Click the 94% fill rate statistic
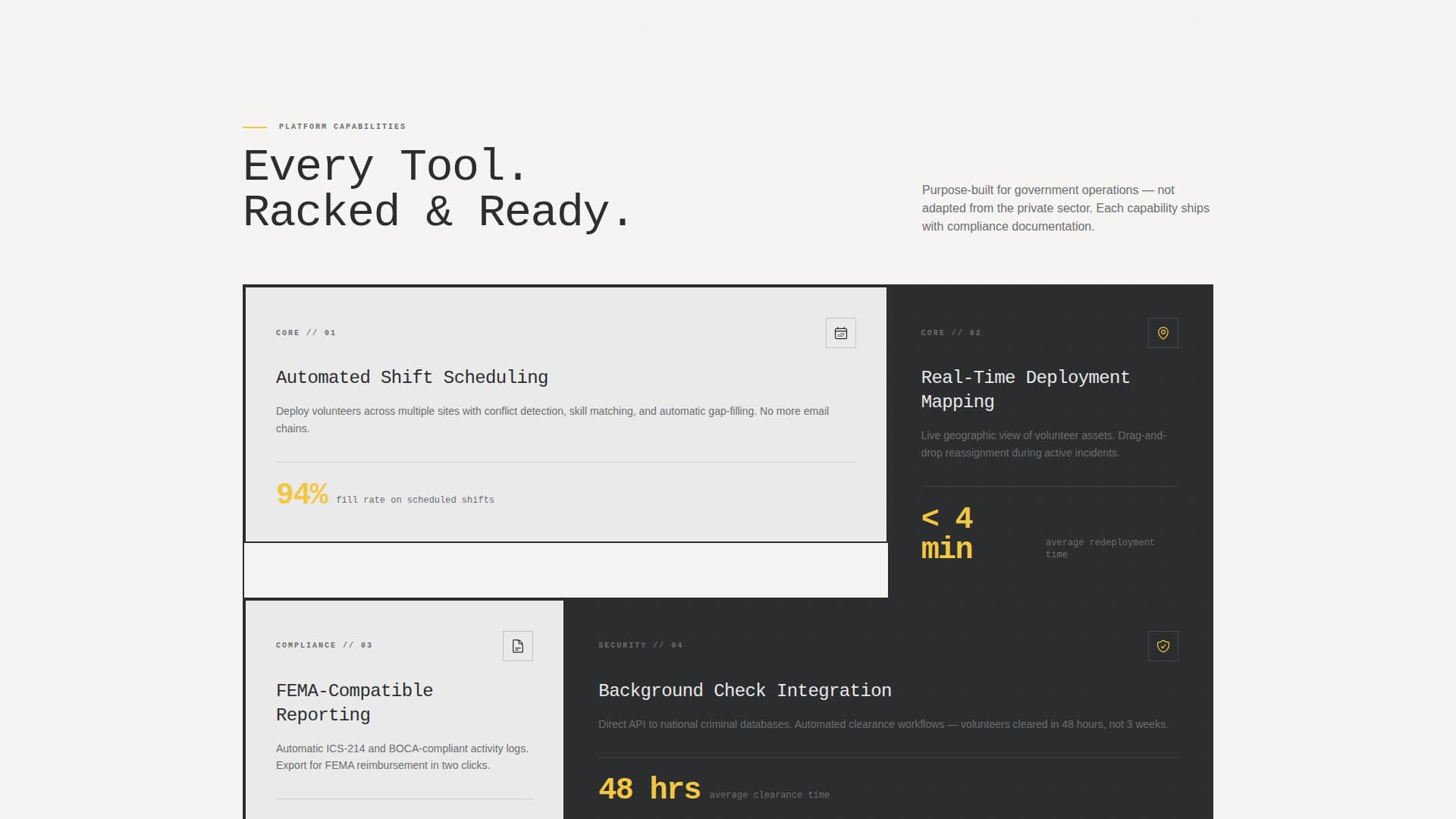Viewport: 1456px width, 819px height. coord(302,494)
